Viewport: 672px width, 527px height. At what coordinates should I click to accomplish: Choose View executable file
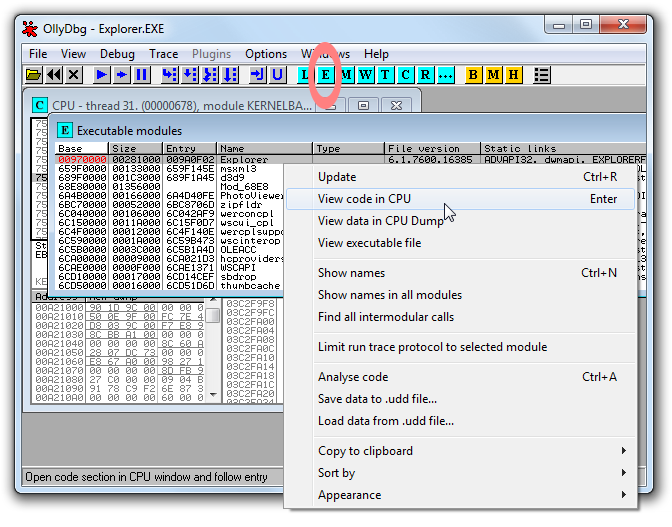coord(460,243)
